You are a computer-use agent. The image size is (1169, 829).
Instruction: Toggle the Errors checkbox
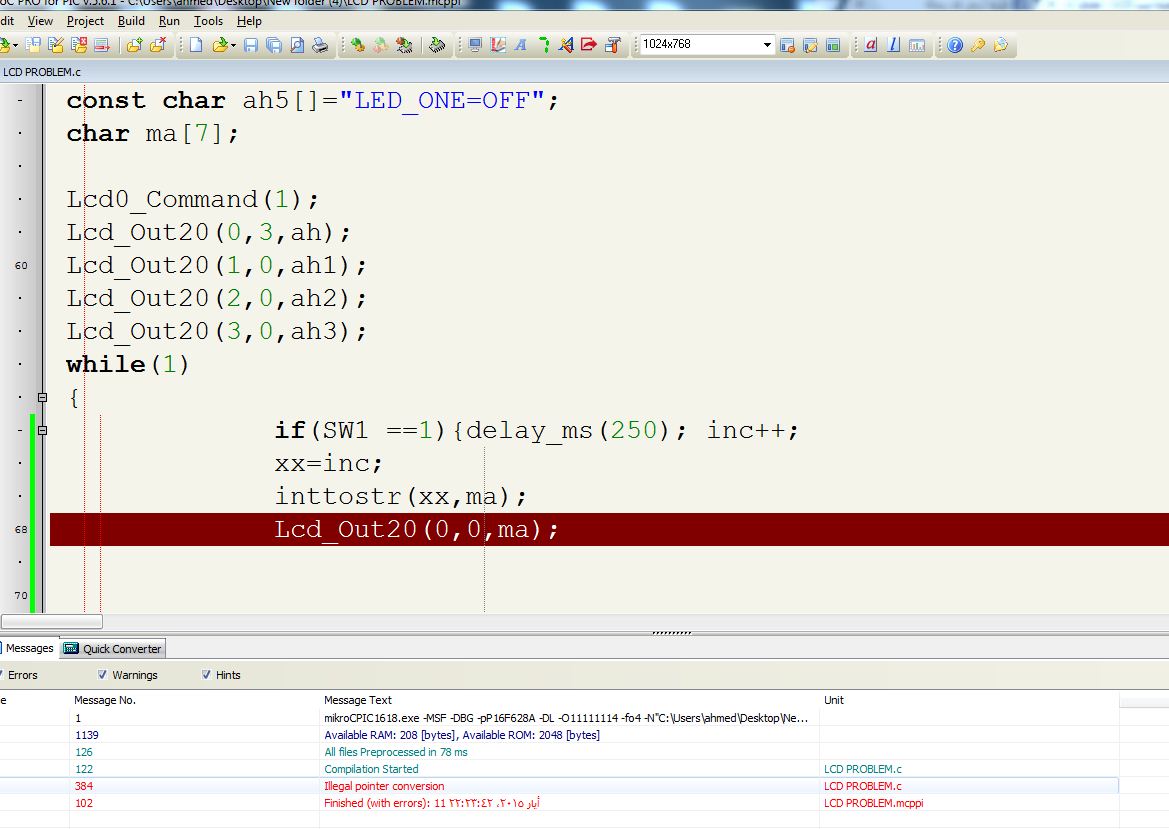coord(1,675)
